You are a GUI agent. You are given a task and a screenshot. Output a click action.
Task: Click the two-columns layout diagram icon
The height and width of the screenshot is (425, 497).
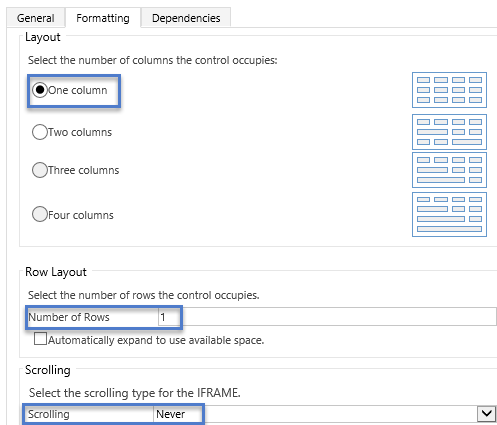tap(449, 132)
